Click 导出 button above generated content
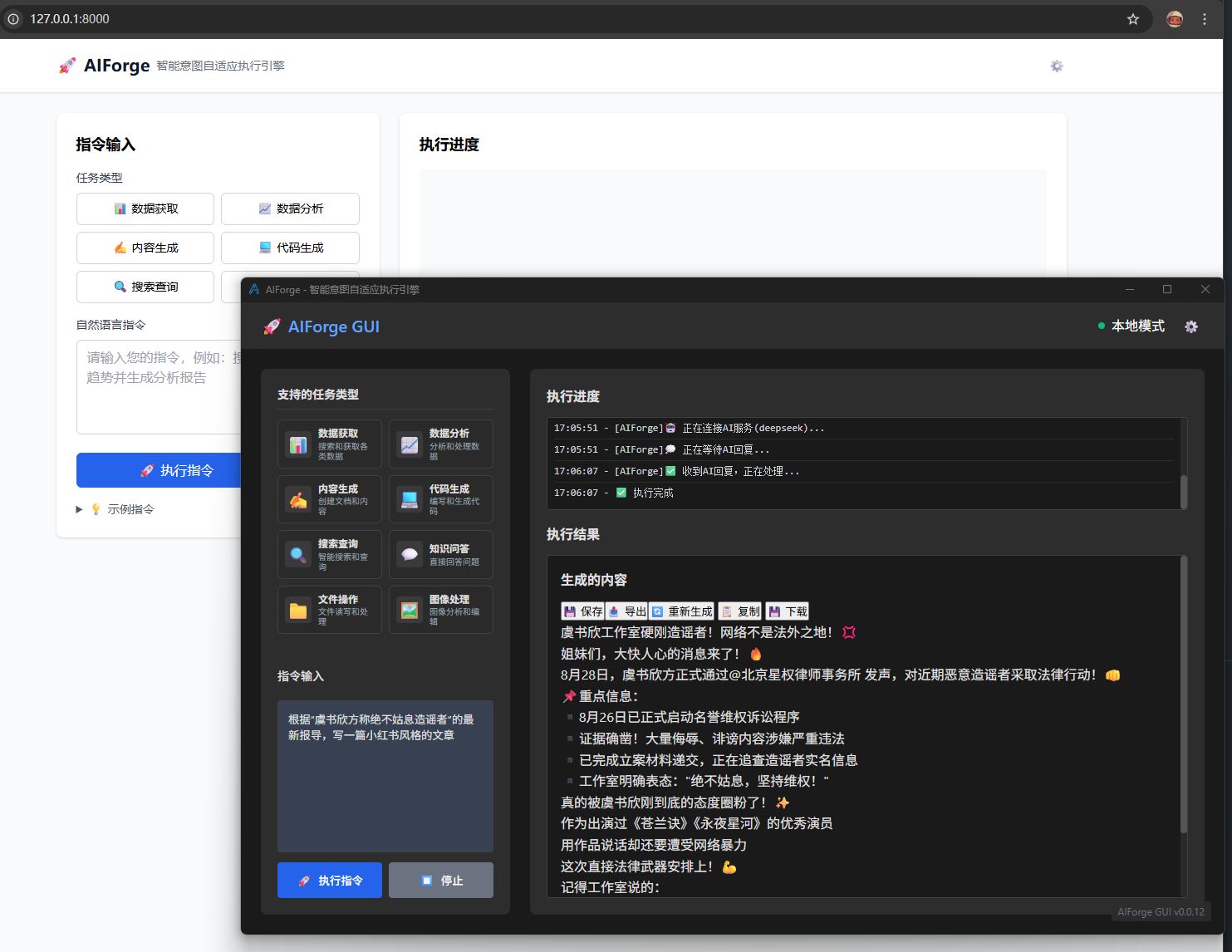Image resolution: width=1232 pixels, height=952 pixels. pyautogui.click(x=627, y=611)
